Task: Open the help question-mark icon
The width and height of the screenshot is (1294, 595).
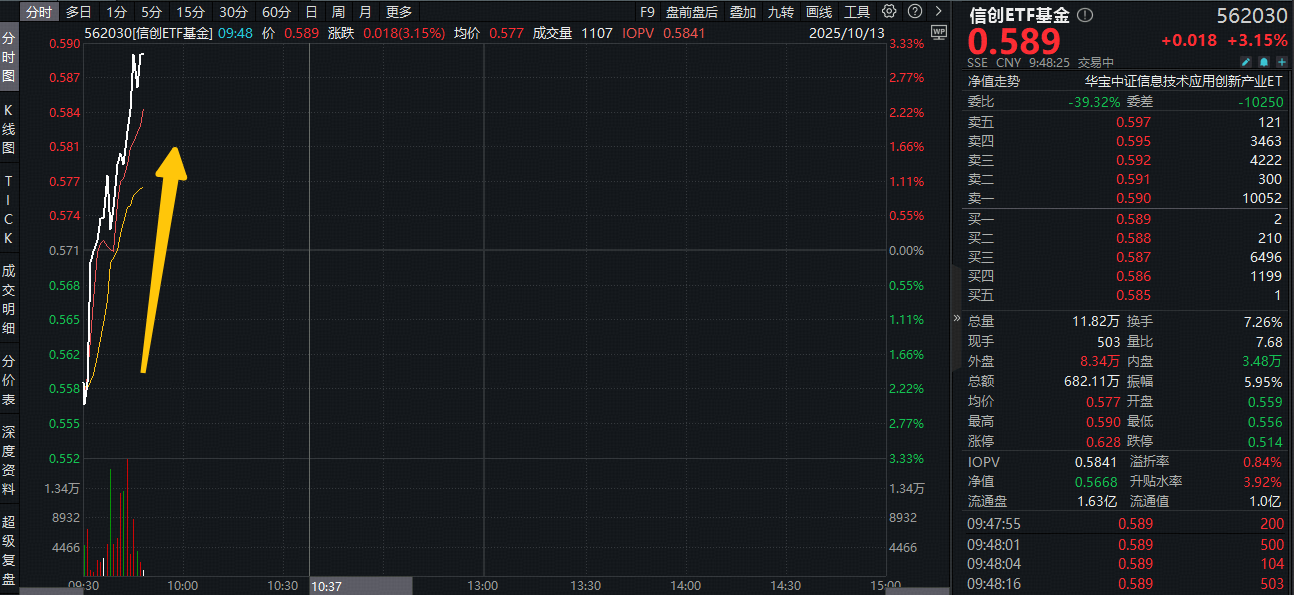Action: point(914,12)
